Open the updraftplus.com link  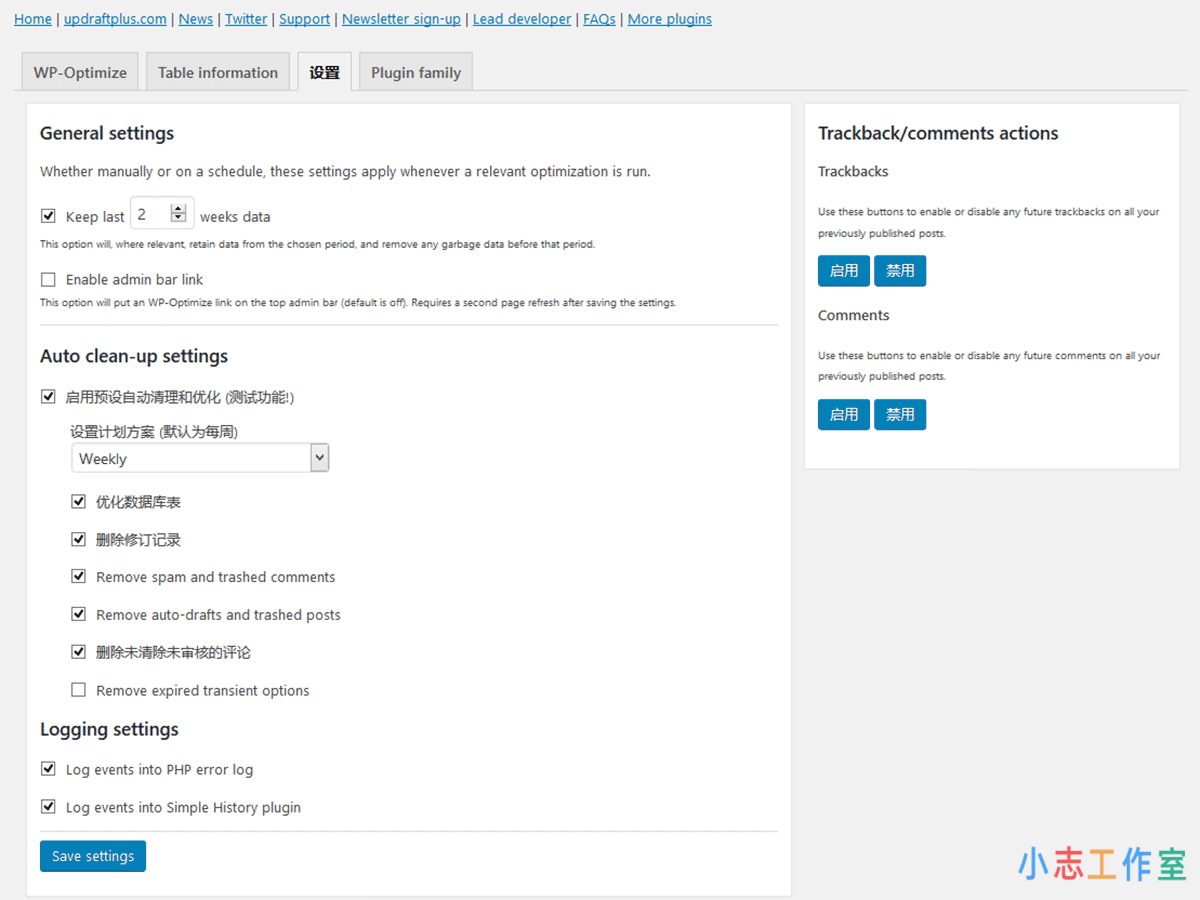tap(115, 18)
